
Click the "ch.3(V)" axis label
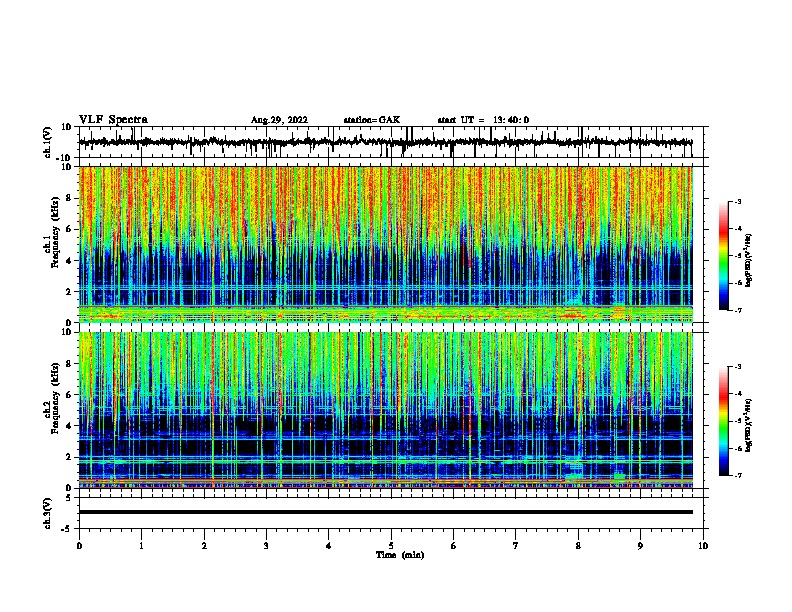[x=48, y=513]
